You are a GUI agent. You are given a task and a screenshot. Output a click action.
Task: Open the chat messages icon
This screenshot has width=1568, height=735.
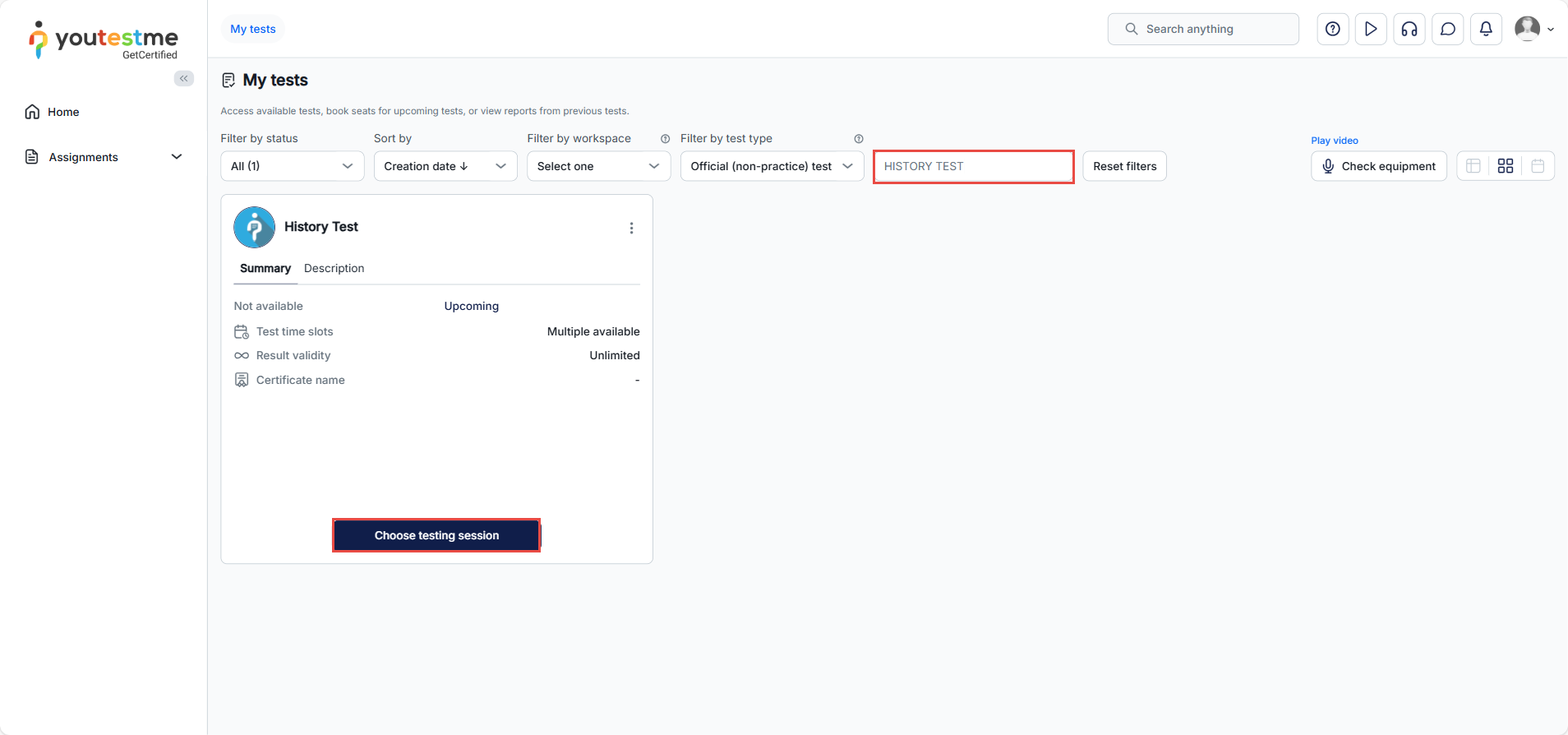click(1447, 29)
